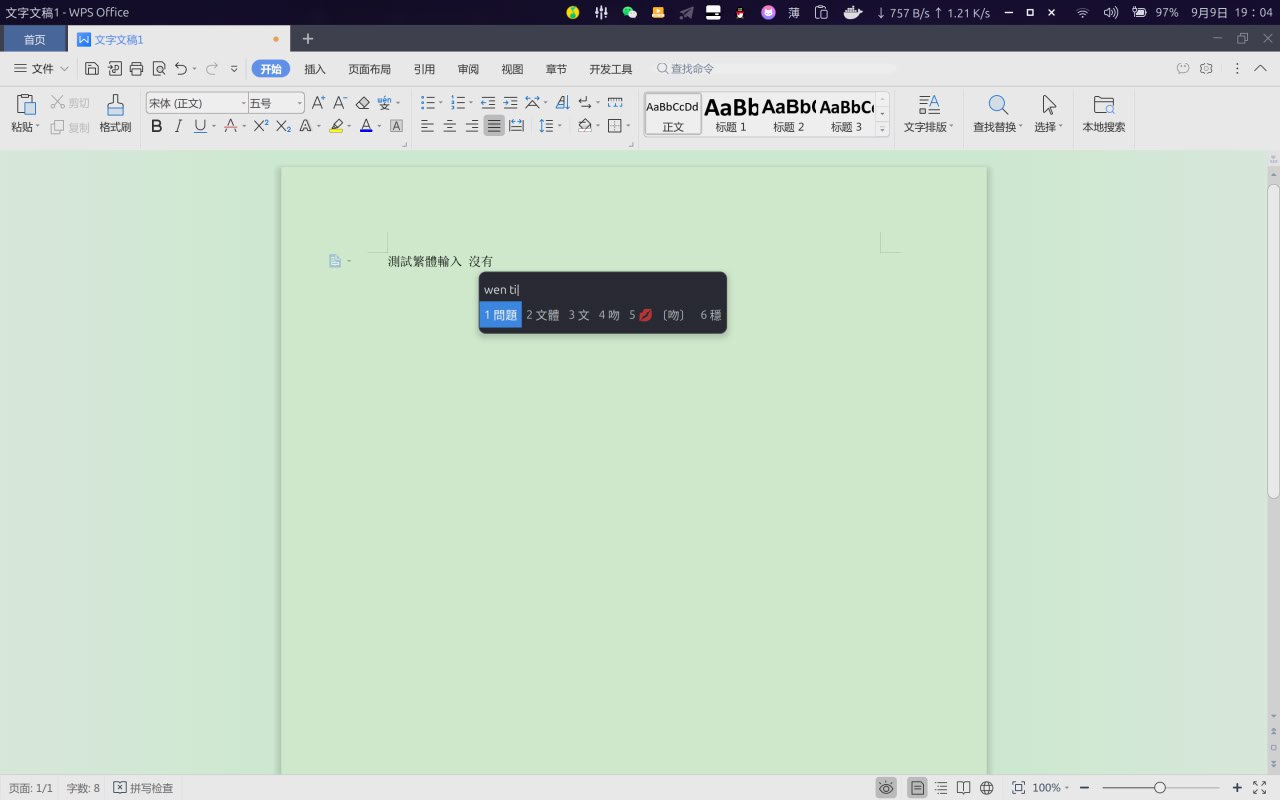Click the clear formatting eraser icon
The image size is (1280, 800).
(362, 103)
